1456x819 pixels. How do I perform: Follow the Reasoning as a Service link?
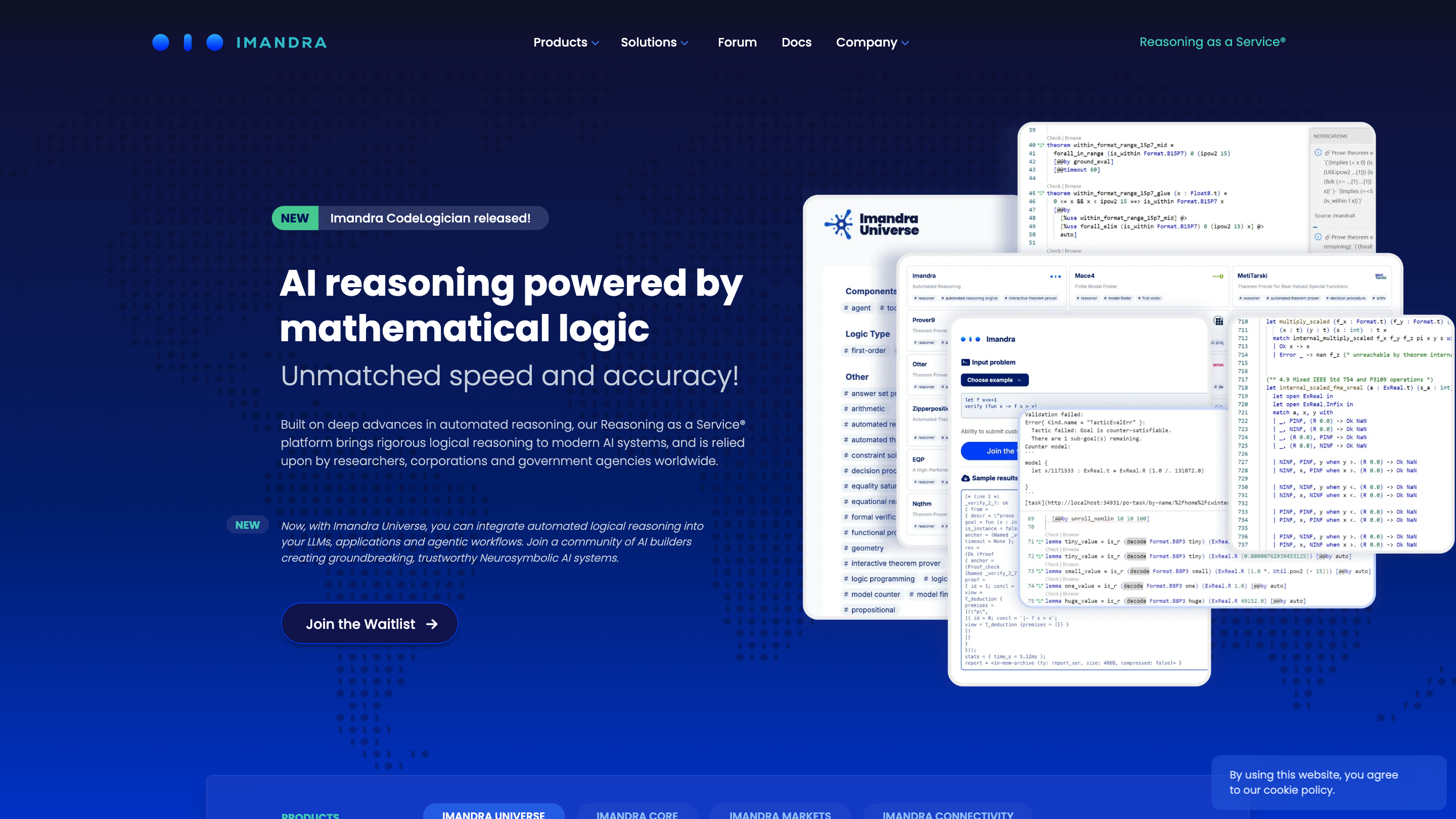pos(1212,42)
